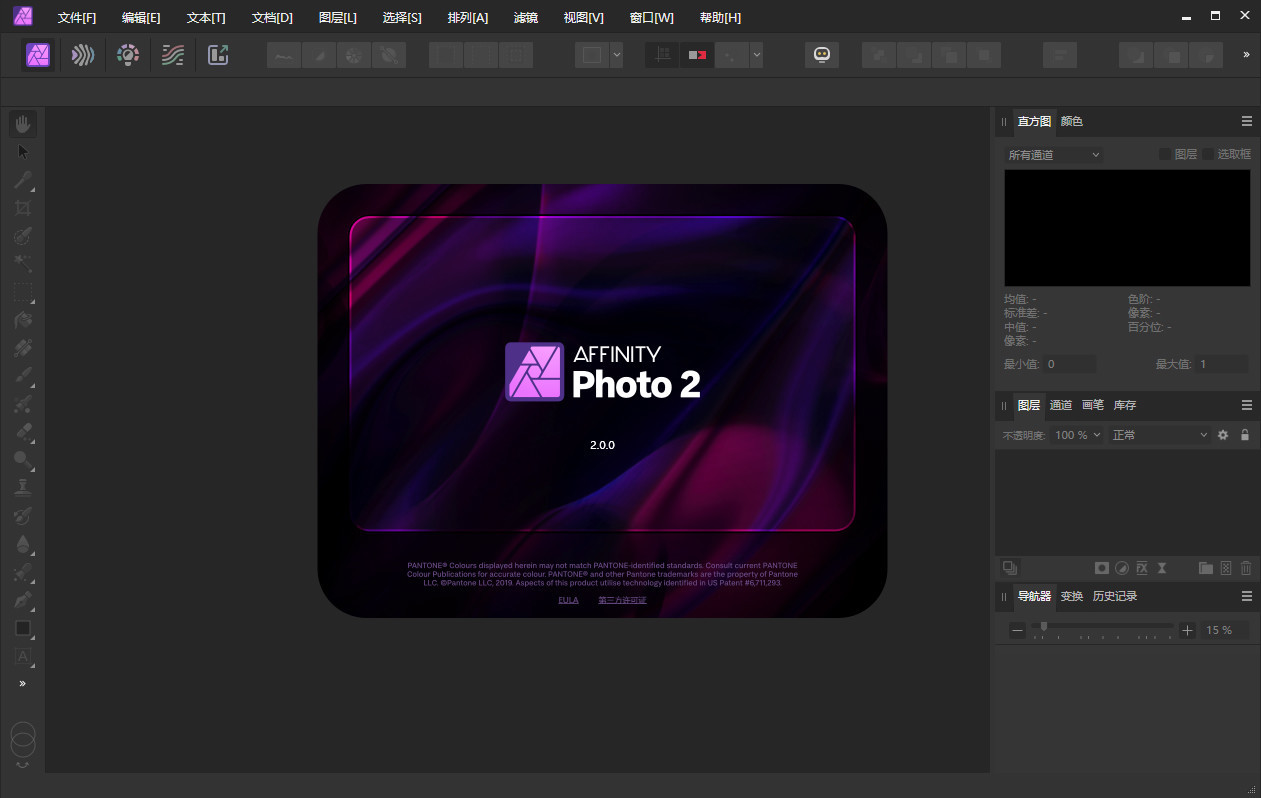
Task: Open the 正常 blend mode dropdown
Action: click(x=1158, y=434)
